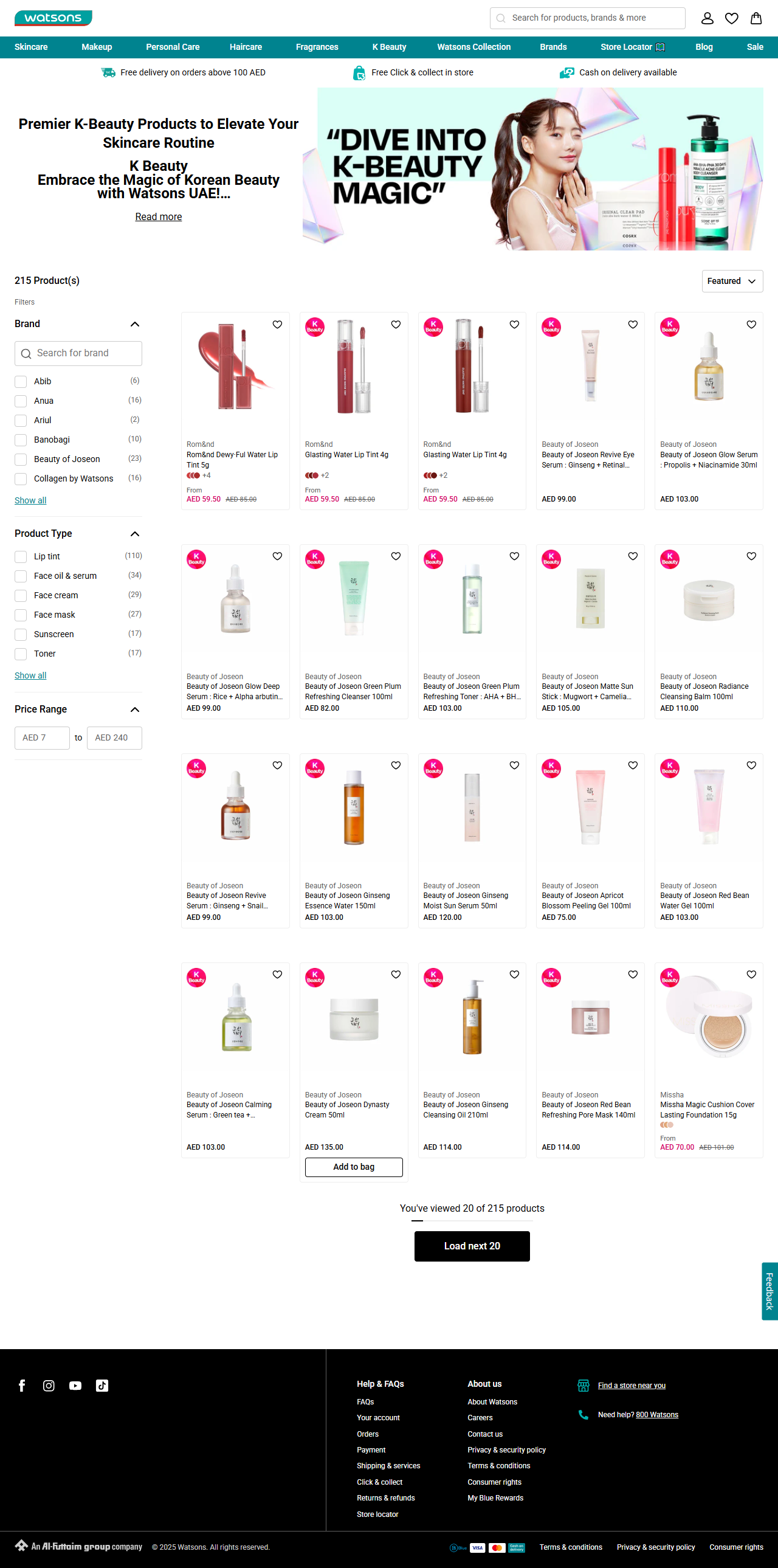Select shade swatch on Missha Magic Cushion
Screen dimensions: 778x1568
[x=667, y=1125]
